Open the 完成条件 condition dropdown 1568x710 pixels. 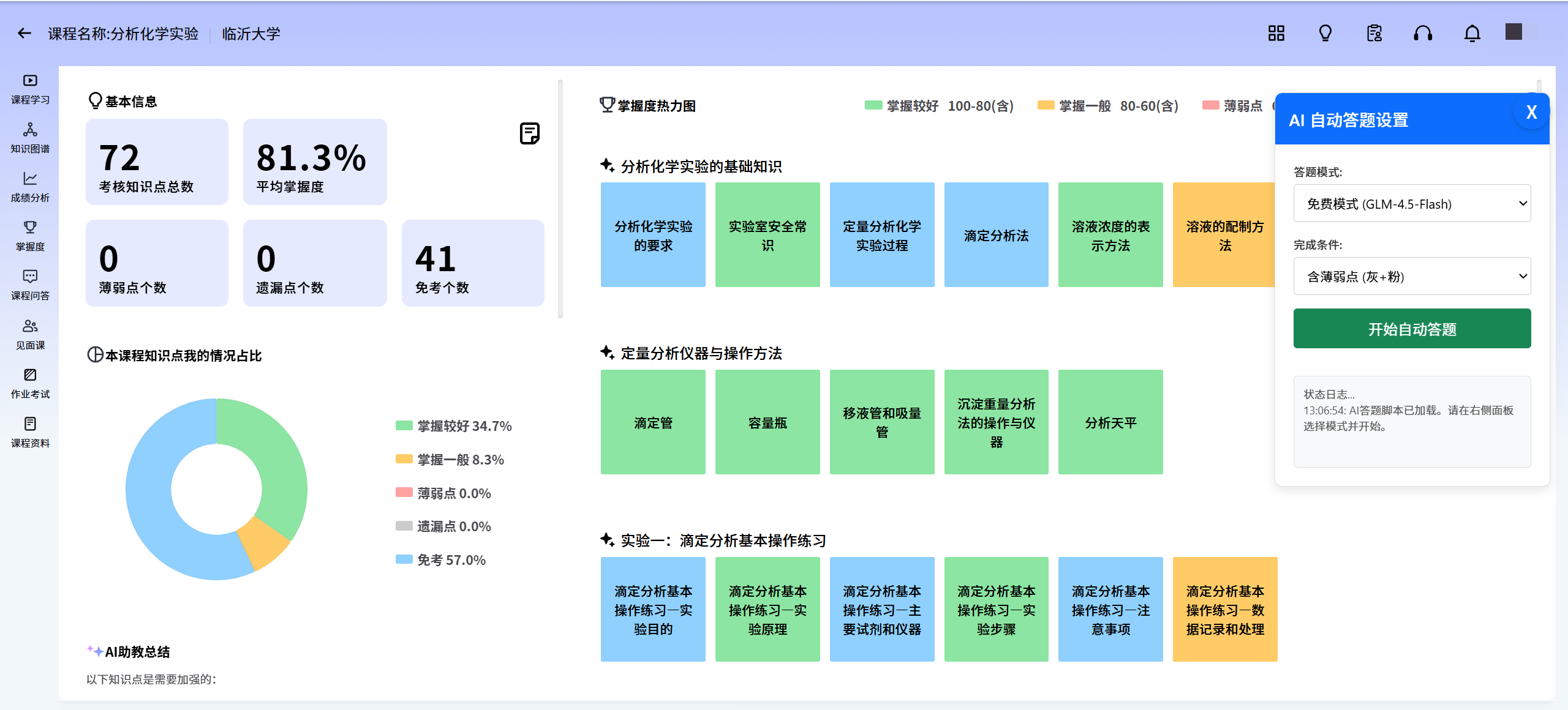coord(1412,277)
